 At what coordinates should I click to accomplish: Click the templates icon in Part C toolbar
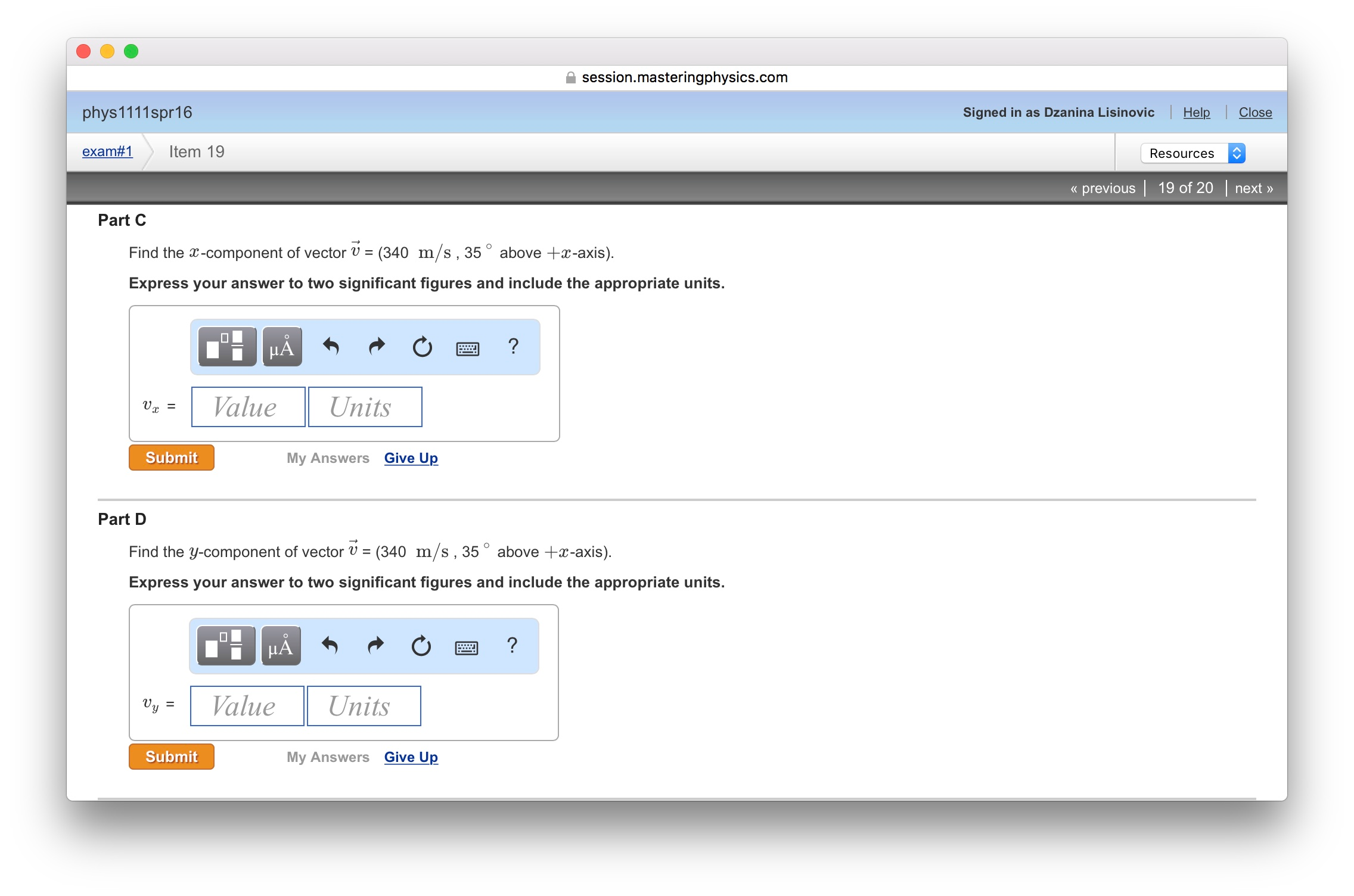[x=226, y=347]
